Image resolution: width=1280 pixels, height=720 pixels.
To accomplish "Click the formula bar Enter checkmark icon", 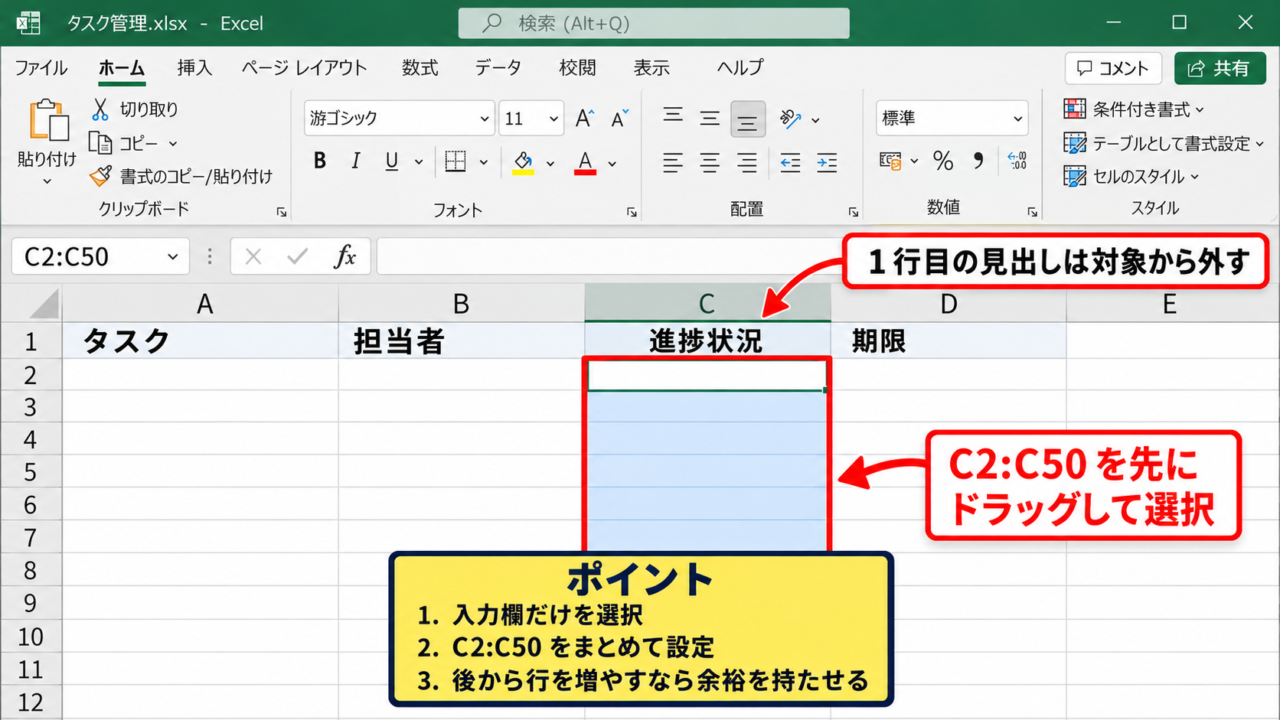I will (x=297, y=257).
